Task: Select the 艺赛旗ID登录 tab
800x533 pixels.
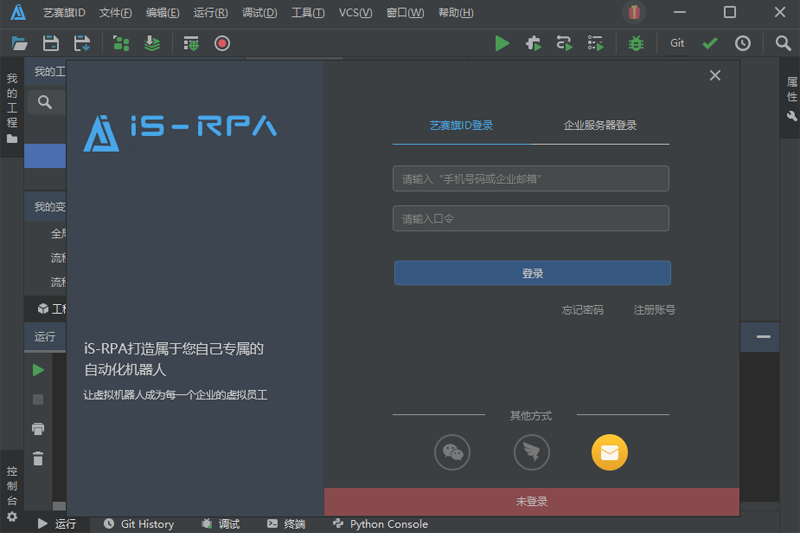Action: 461,125
